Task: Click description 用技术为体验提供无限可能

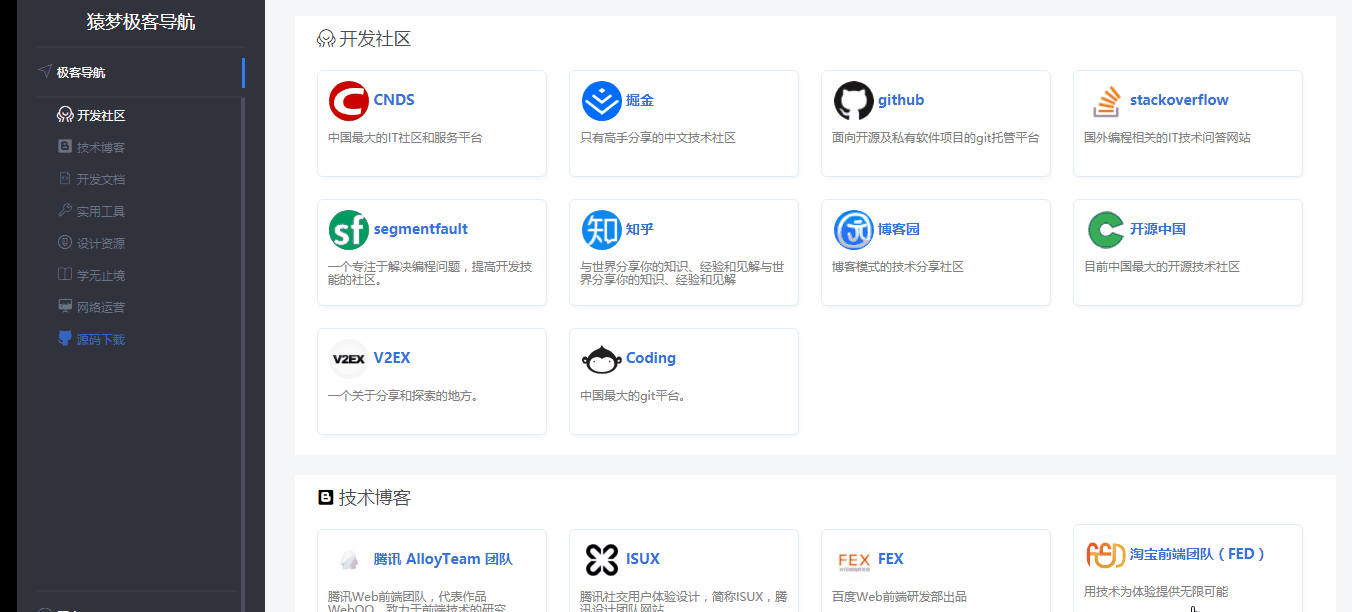Action: coord(1156,591)
